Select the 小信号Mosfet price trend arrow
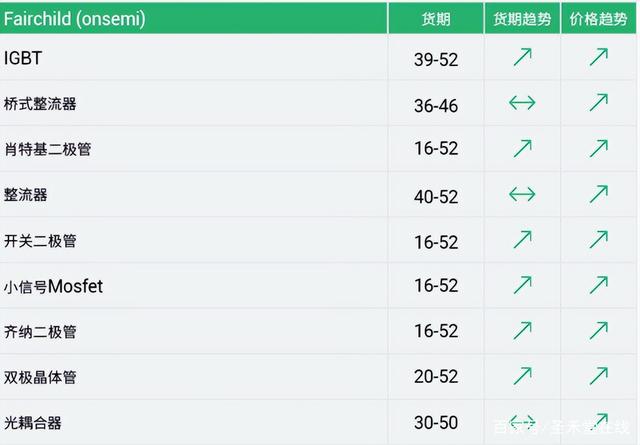The width and height of the screenshot is (640, 445). (x=599, y=285)
